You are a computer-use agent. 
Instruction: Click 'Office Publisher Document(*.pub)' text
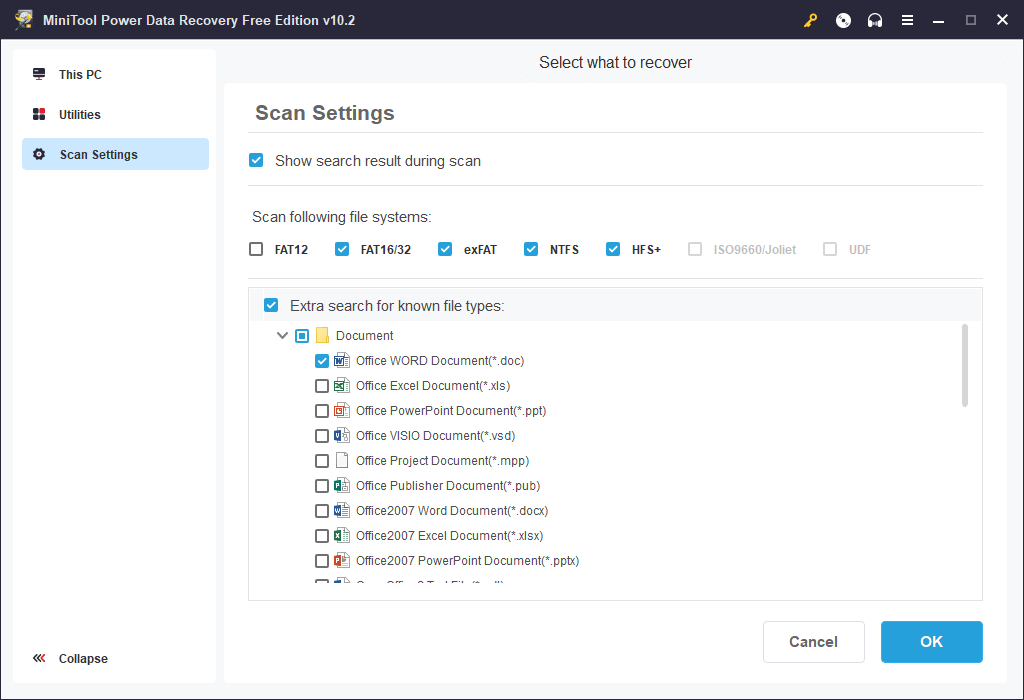point(448,486)
